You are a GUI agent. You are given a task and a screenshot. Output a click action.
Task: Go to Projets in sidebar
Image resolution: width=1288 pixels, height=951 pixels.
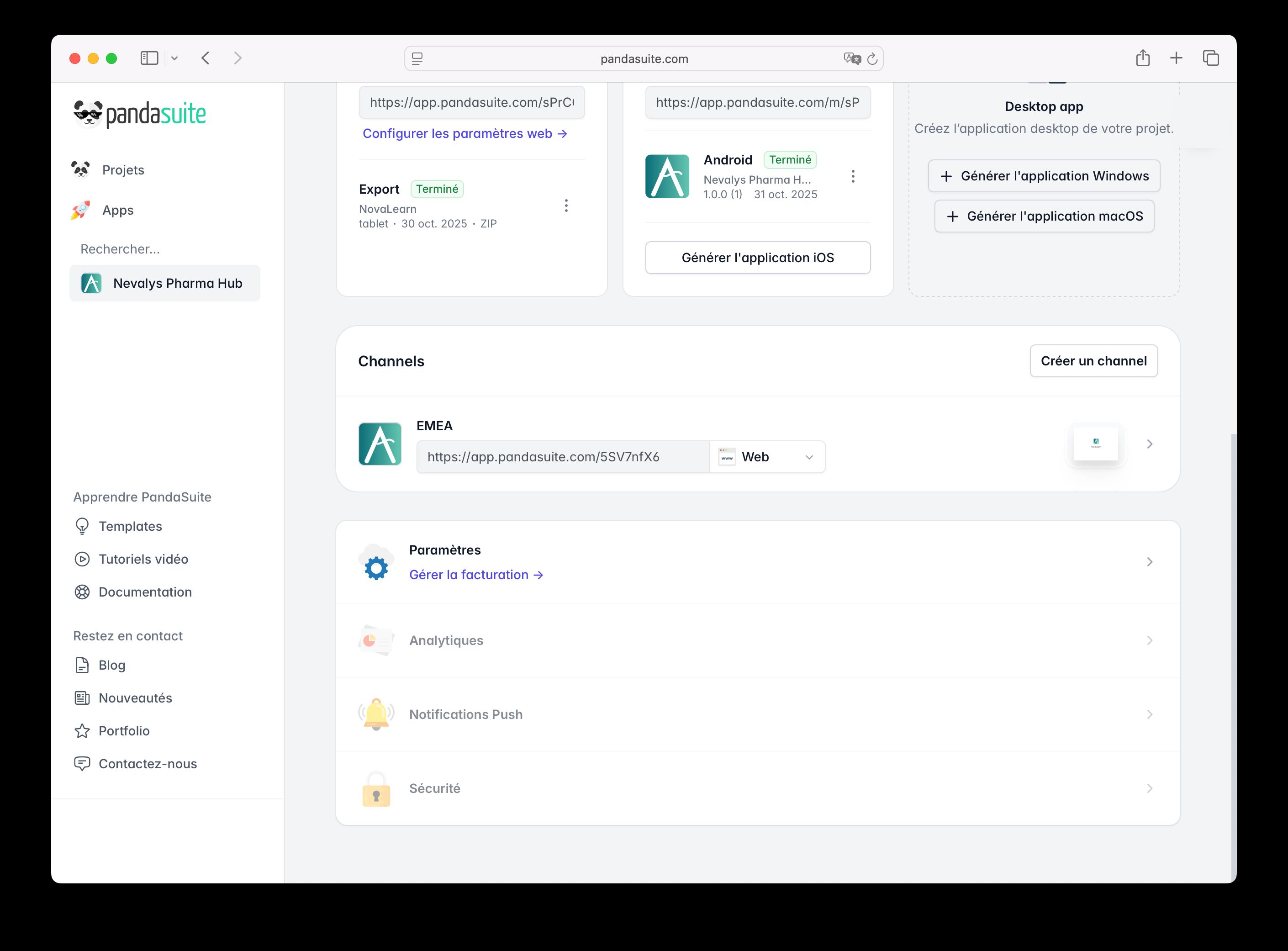(x=122, y=170)
